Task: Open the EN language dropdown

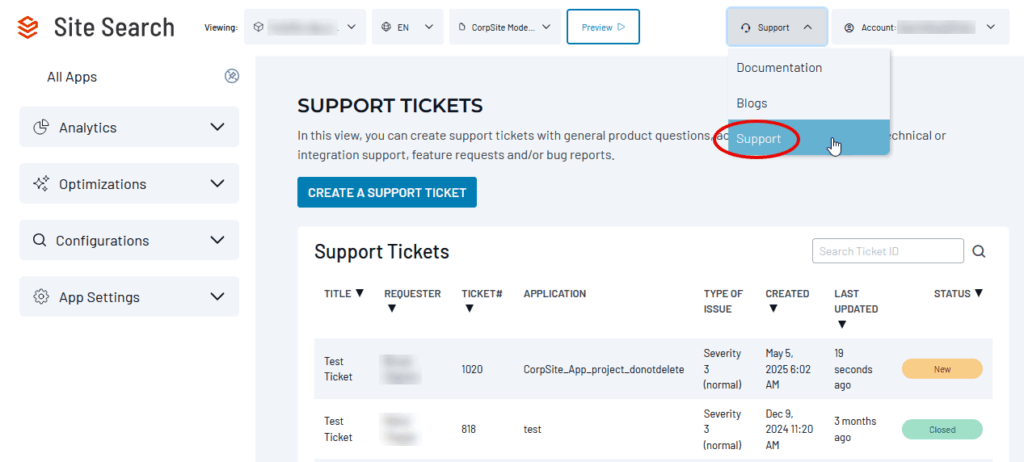Action: point(407,27)
